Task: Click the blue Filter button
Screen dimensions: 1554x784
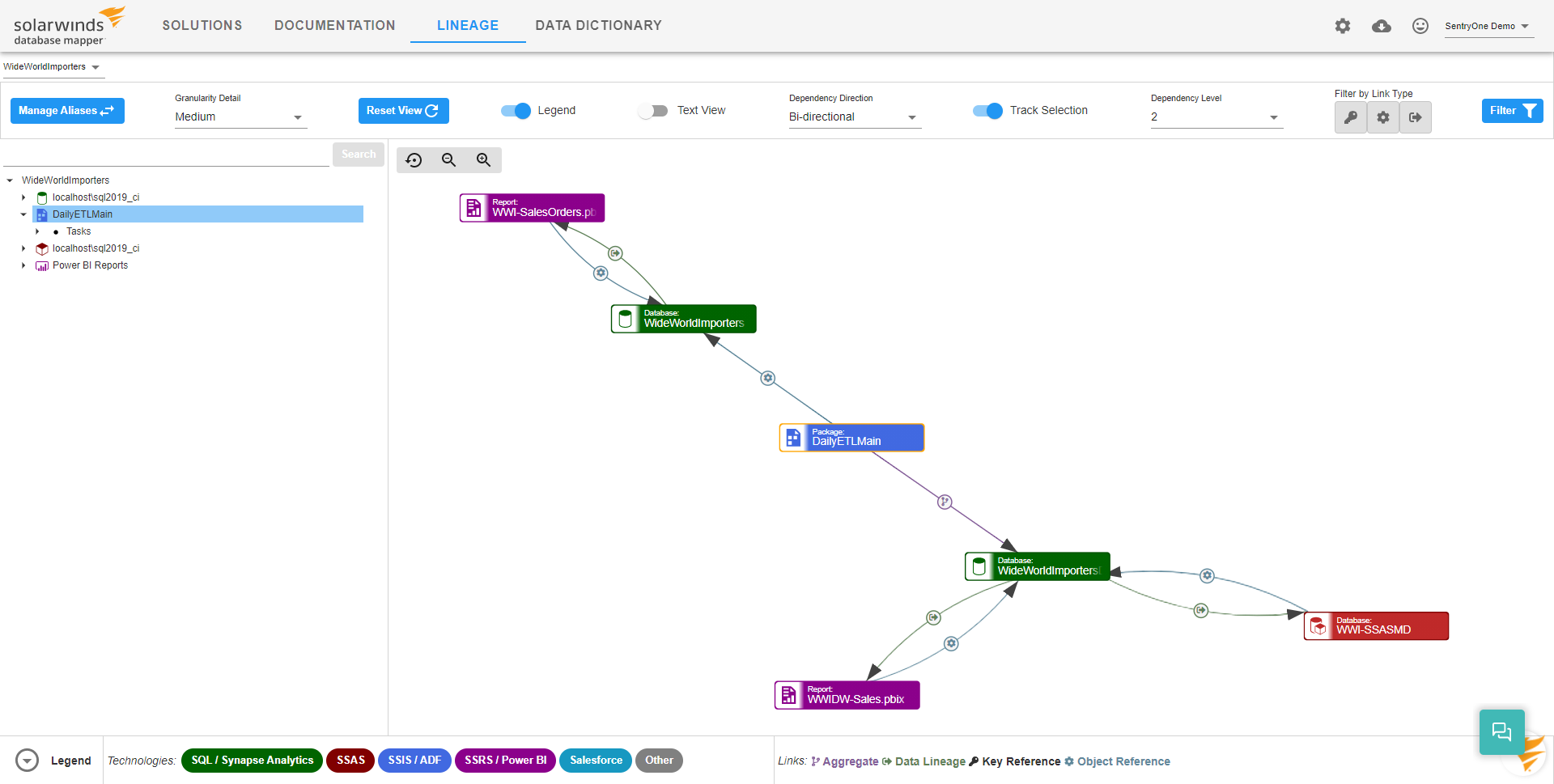Action: pyautogui.click(x=1512, y=111)
